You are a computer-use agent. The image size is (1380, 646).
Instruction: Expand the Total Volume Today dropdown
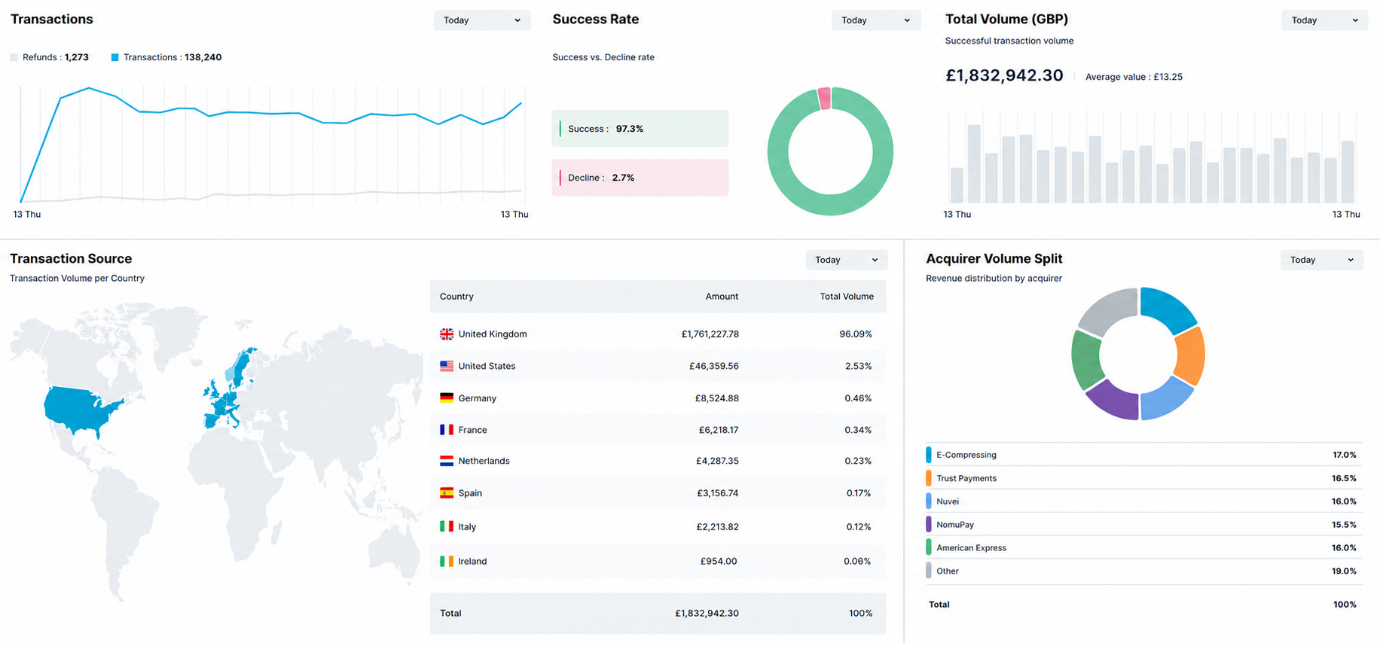tap(1325, 20)
